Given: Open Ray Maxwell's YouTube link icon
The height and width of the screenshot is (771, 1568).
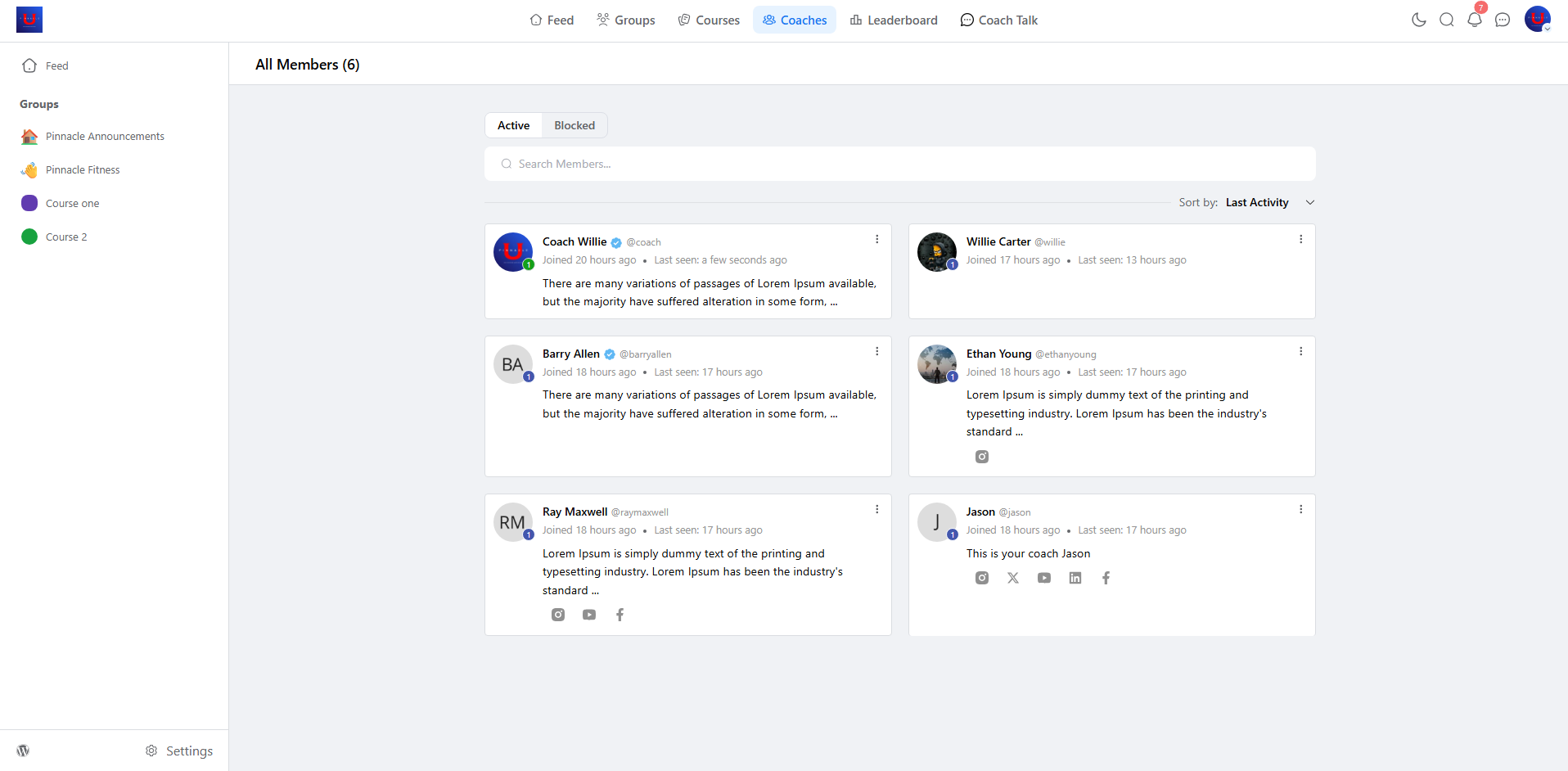Looking at the screenshot, I should [588, 615].
